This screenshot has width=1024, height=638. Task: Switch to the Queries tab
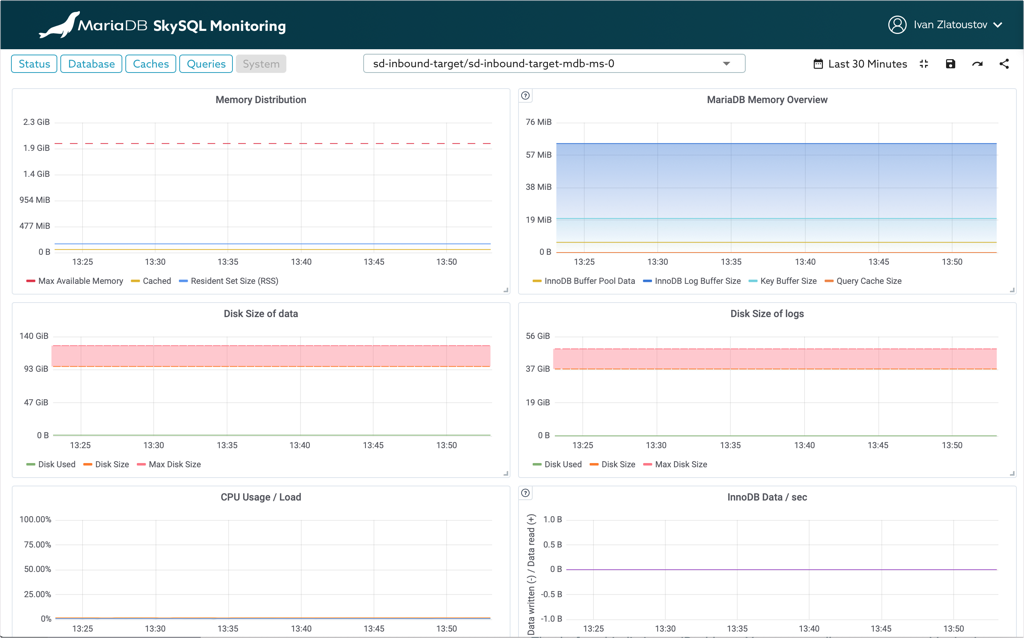[206, 64]
